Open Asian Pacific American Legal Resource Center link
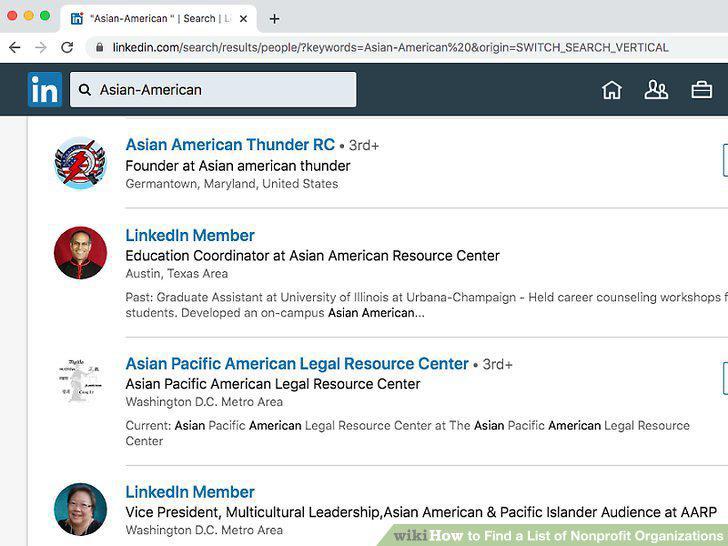This screenshot has width=728, height=546. pos(297,364)
